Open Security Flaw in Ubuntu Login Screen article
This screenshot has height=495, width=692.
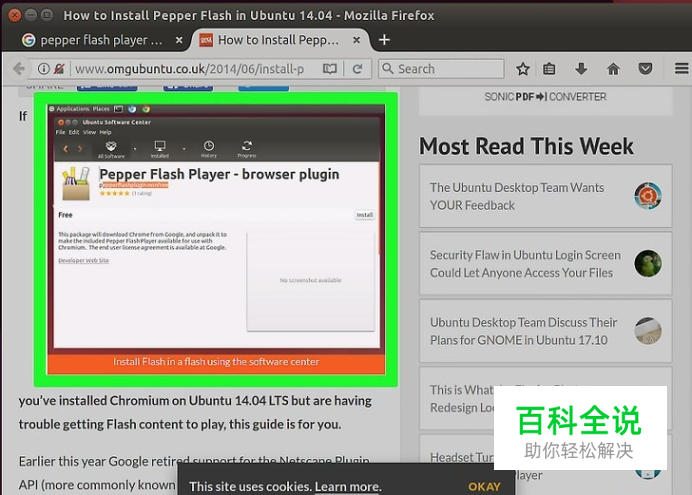[x=525, y=264]
